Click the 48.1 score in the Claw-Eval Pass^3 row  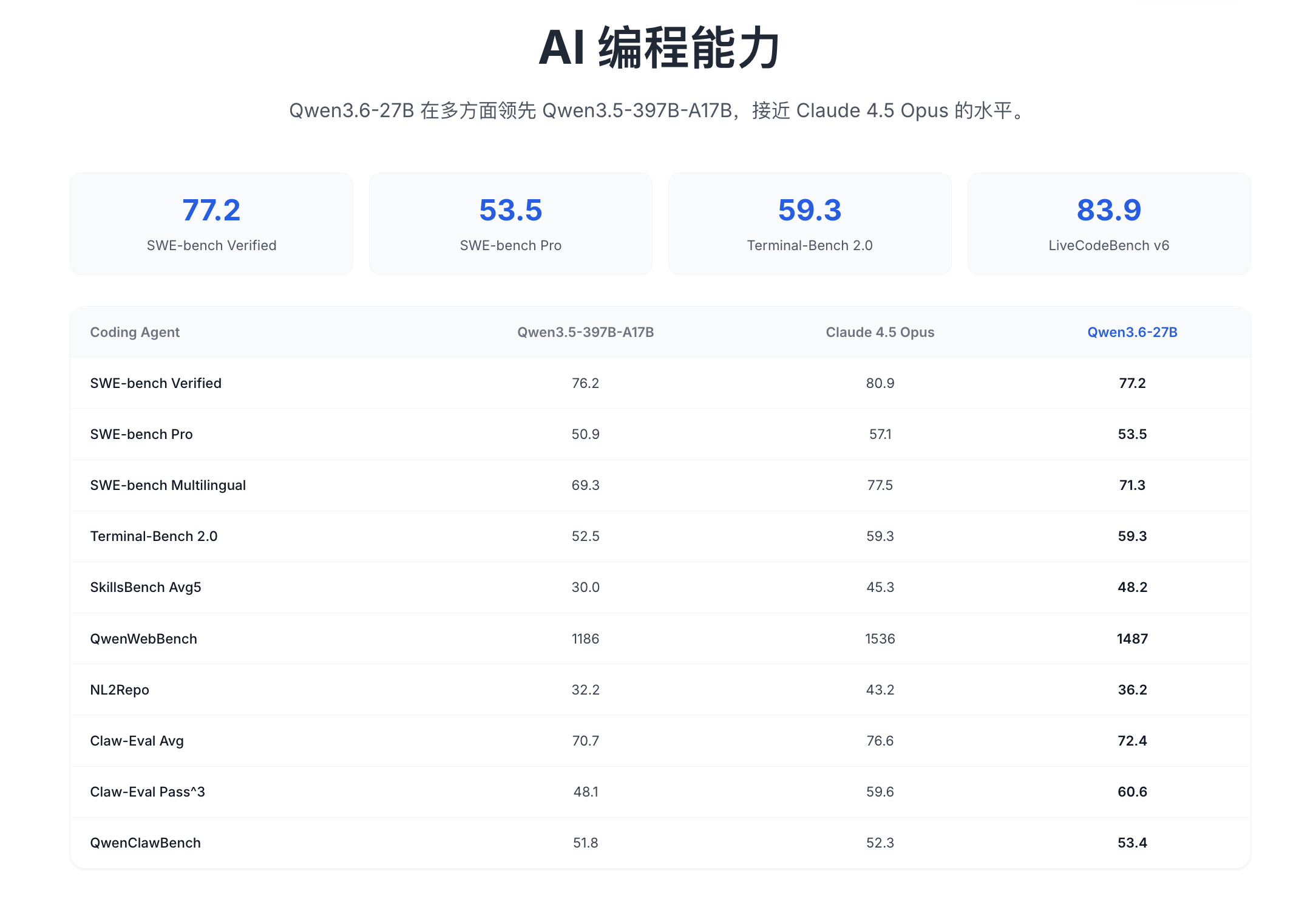pos(585,792)
